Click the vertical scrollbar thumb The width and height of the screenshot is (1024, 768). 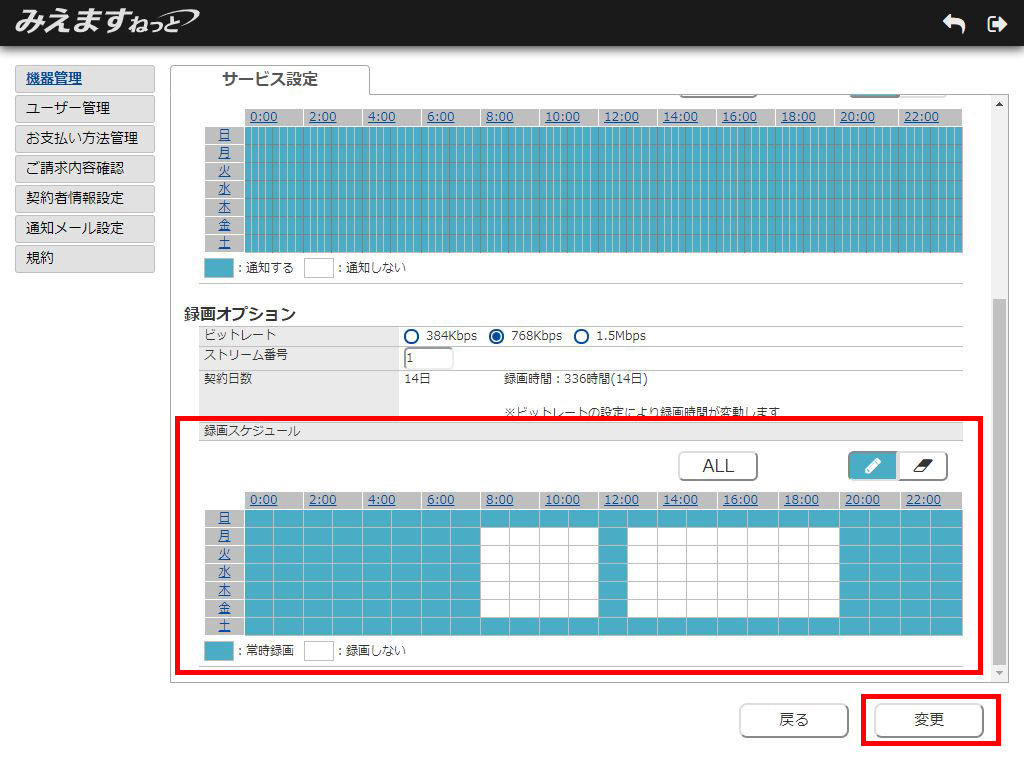(x=1000, y=480)
